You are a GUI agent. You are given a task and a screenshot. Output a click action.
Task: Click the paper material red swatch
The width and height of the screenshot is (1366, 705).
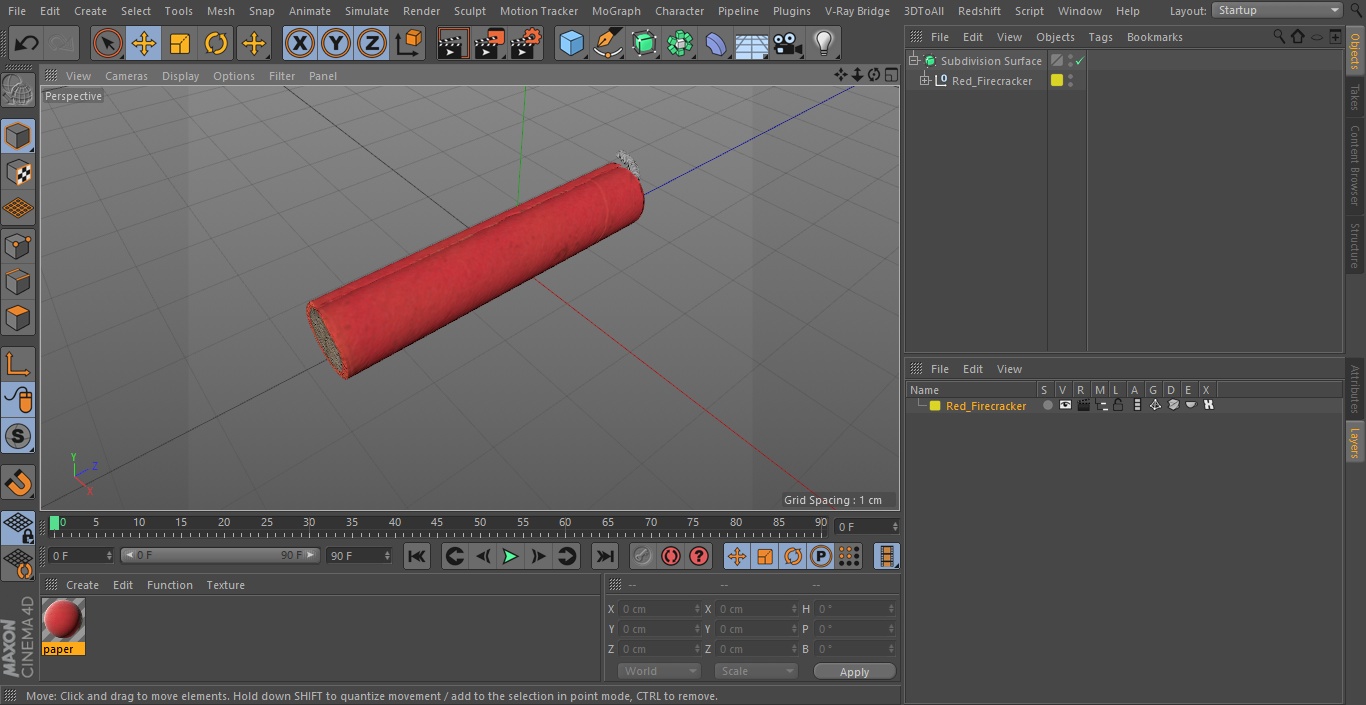coord(63,620)
